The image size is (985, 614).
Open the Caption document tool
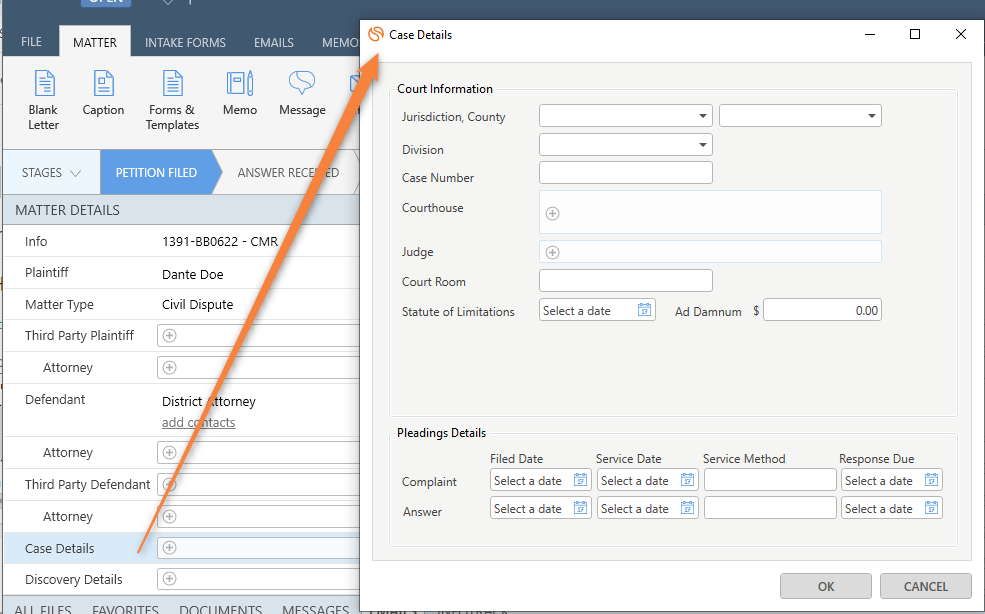coord(103,85)
